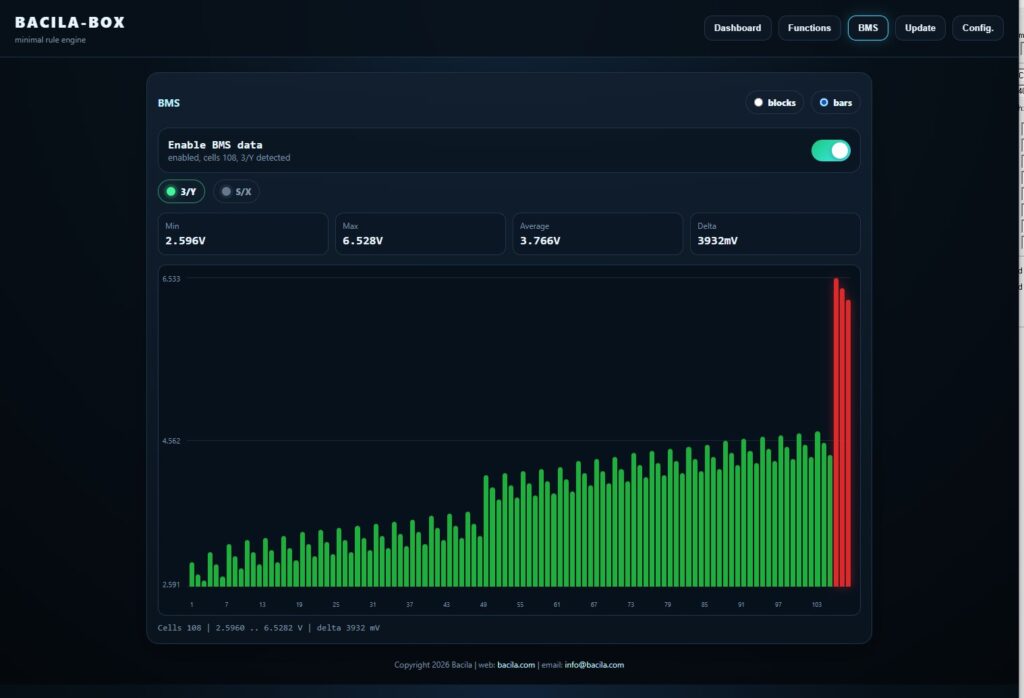Click the Min voltage card
This screenshot has width=1024, height=698.
[x=243, y=234]
